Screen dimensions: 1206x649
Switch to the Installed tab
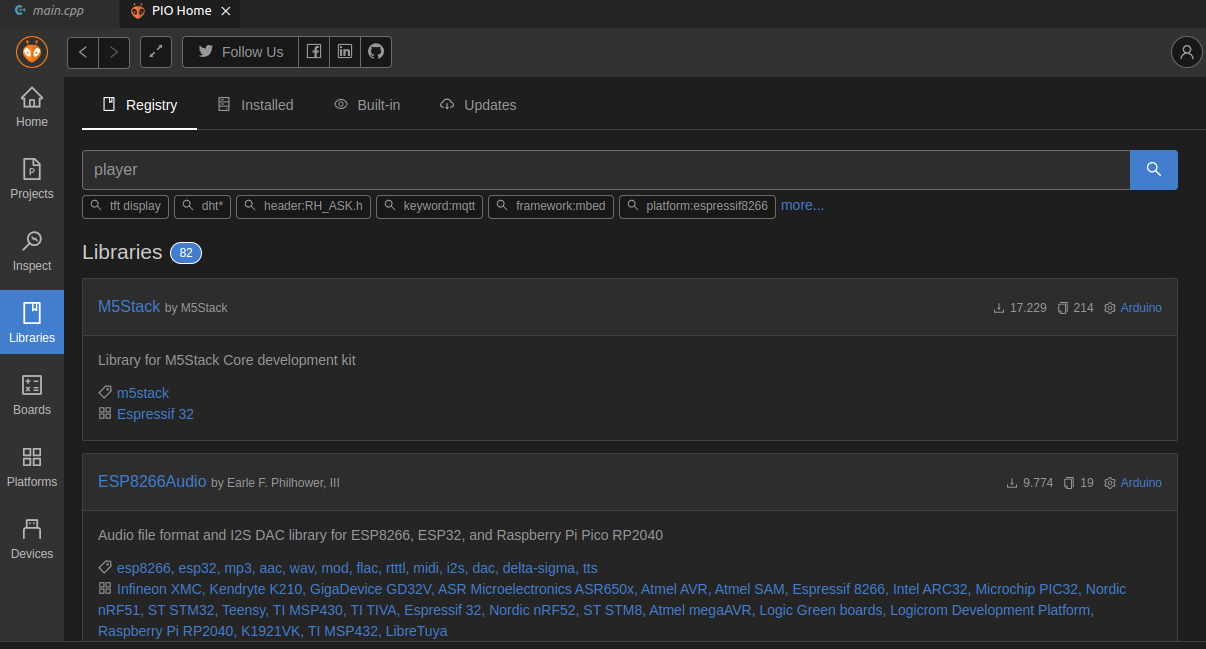[256, 105]
